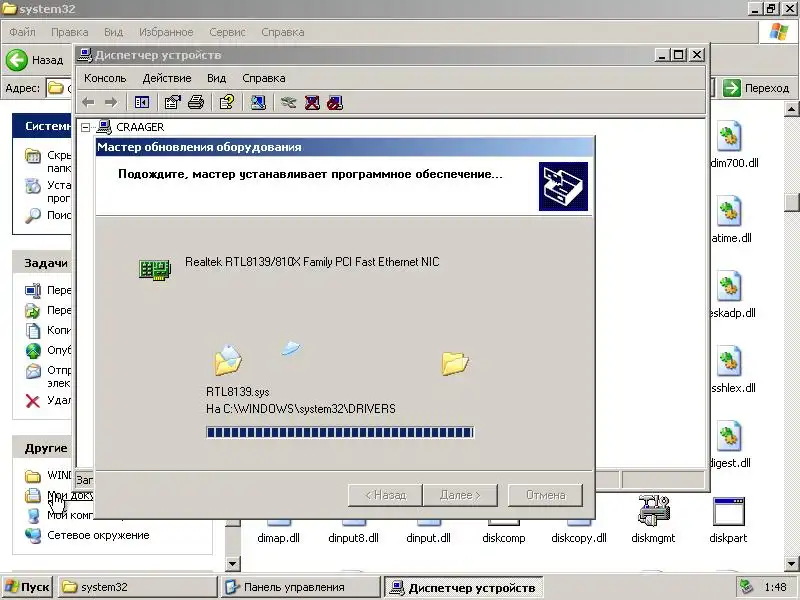Select the sshlex.dll file icon
The image size is (800, 600).
click(729, 361)
